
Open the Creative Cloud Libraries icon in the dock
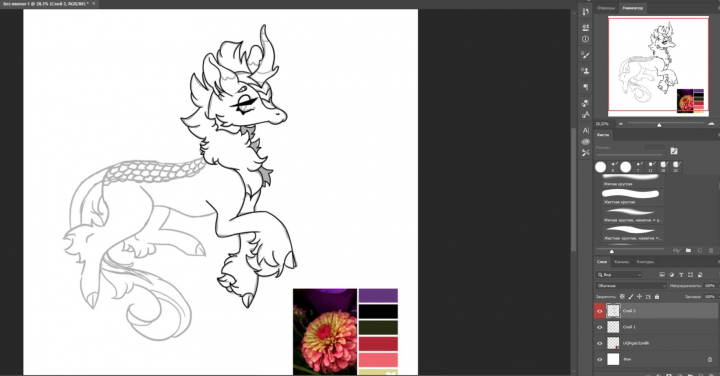[585, 142]
